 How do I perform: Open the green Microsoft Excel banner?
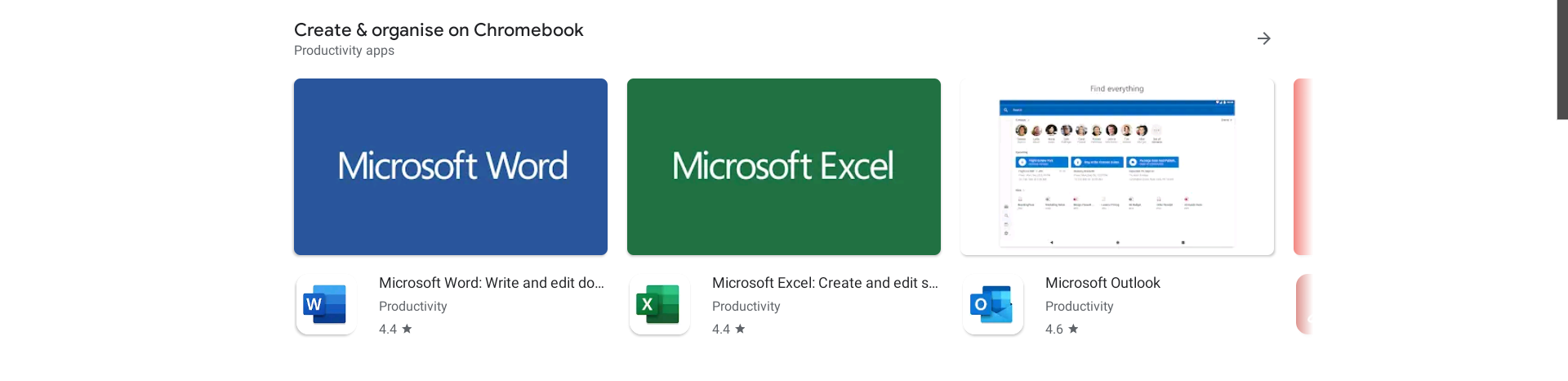click(x=784, y=167)
